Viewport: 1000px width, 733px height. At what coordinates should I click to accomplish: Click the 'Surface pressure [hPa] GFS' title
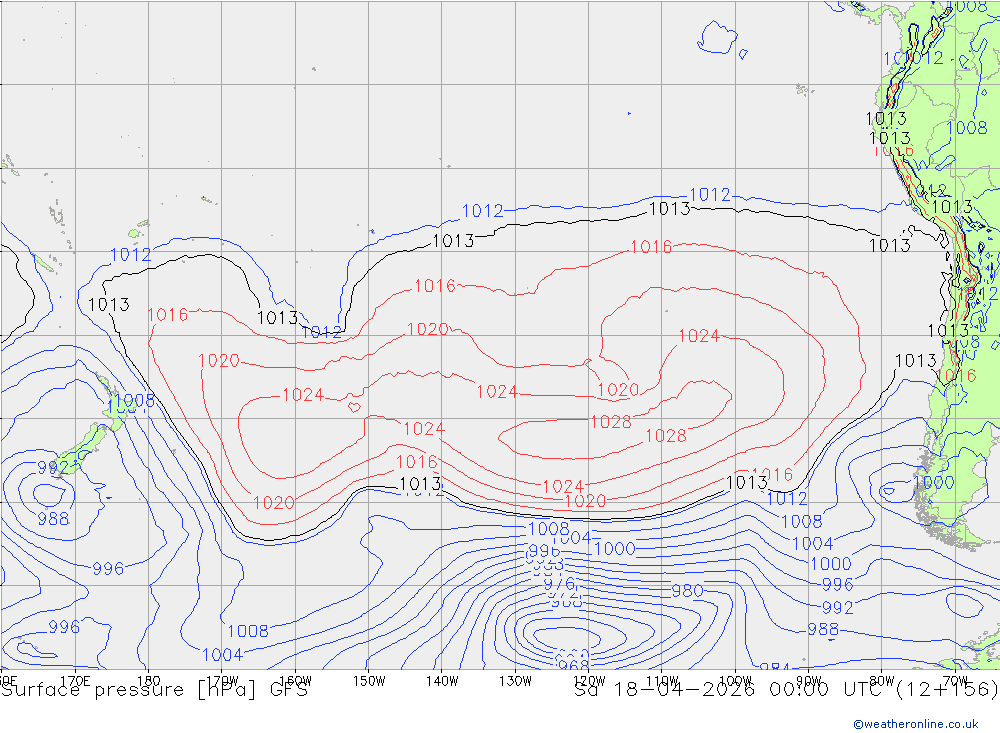pyautogui.click(x=154, y=690)
